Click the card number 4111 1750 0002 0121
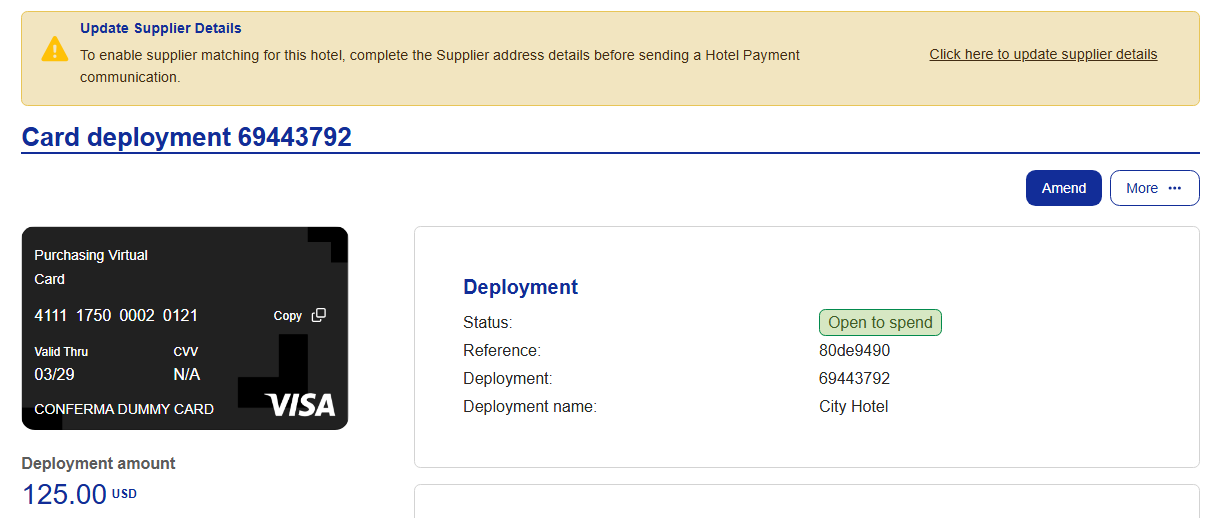 [116, 315]
